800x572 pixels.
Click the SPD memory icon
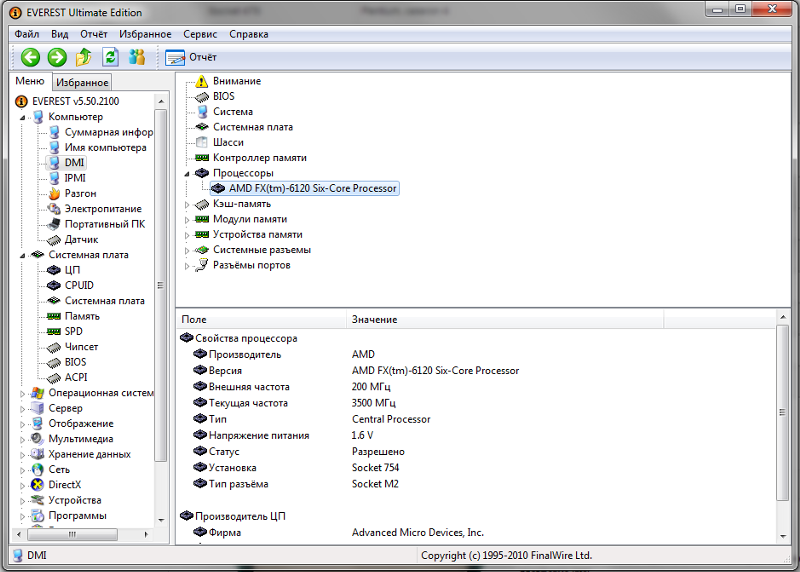pos(54,332)
